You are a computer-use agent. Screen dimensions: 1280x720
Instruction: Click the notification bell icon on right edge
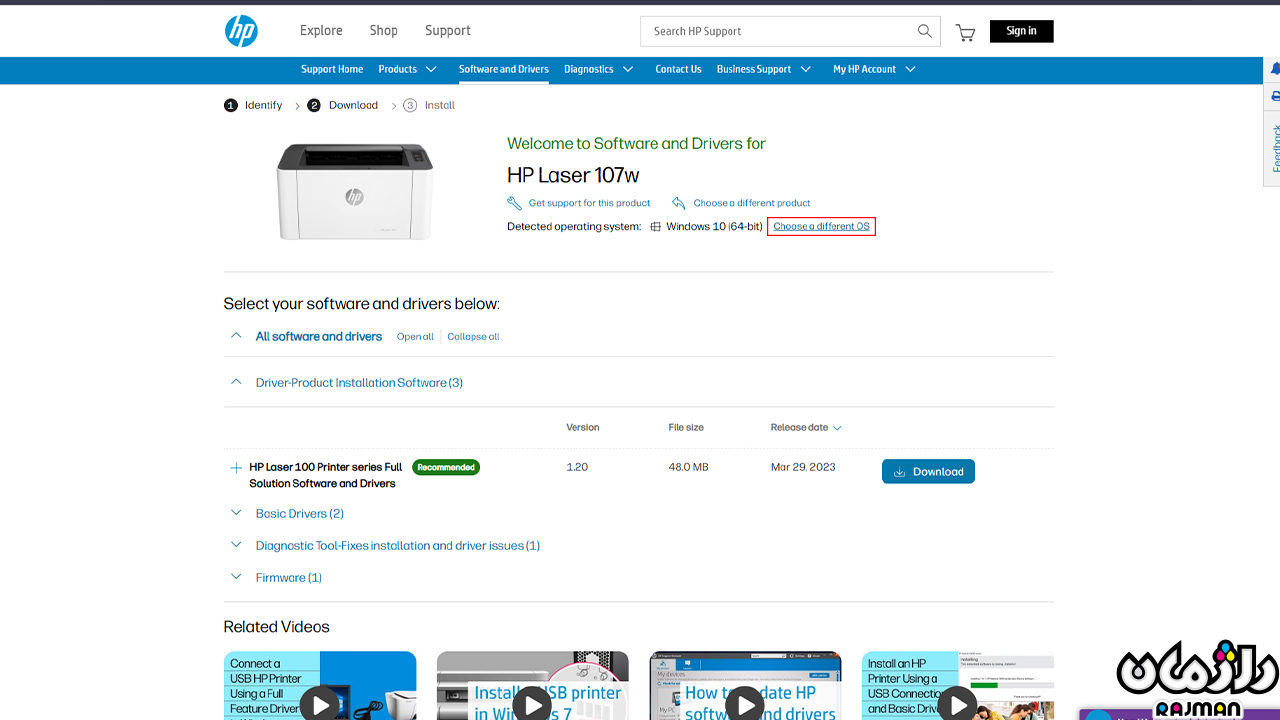(1275, 69)
